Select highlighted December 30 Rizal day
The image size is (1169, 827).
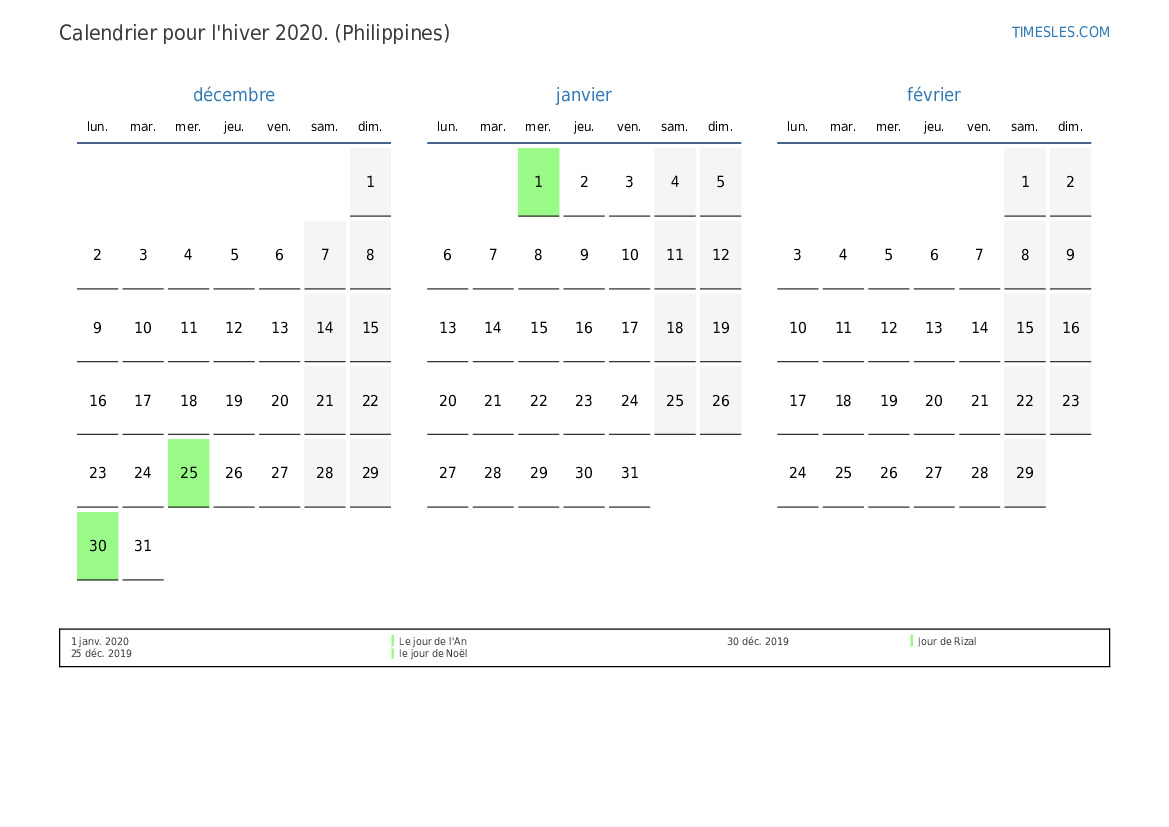(x=98, y=546)
